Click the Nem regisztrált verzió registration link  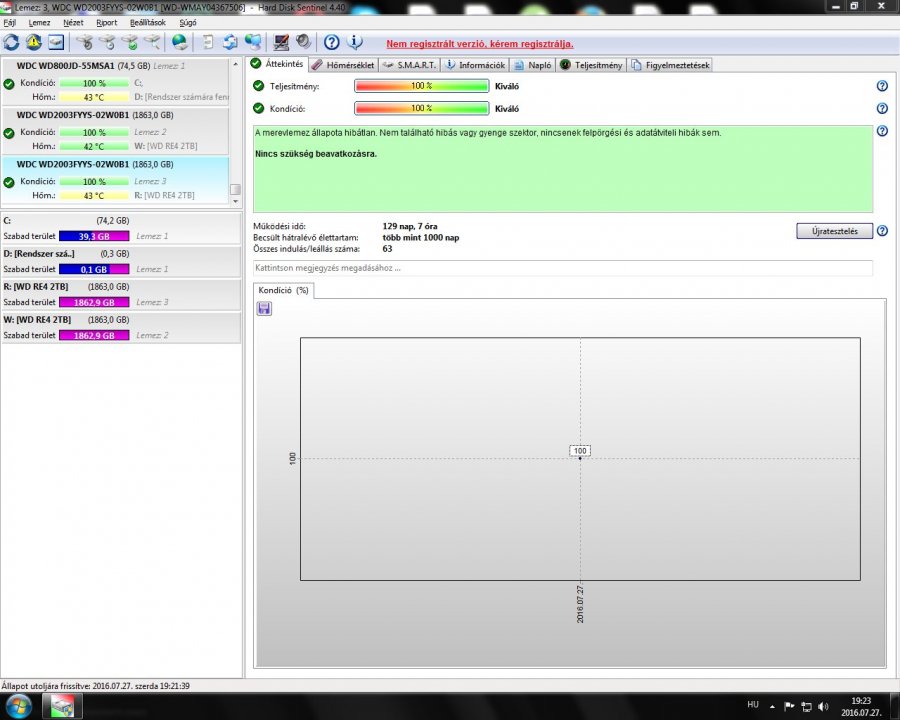[x=480, y=44]
